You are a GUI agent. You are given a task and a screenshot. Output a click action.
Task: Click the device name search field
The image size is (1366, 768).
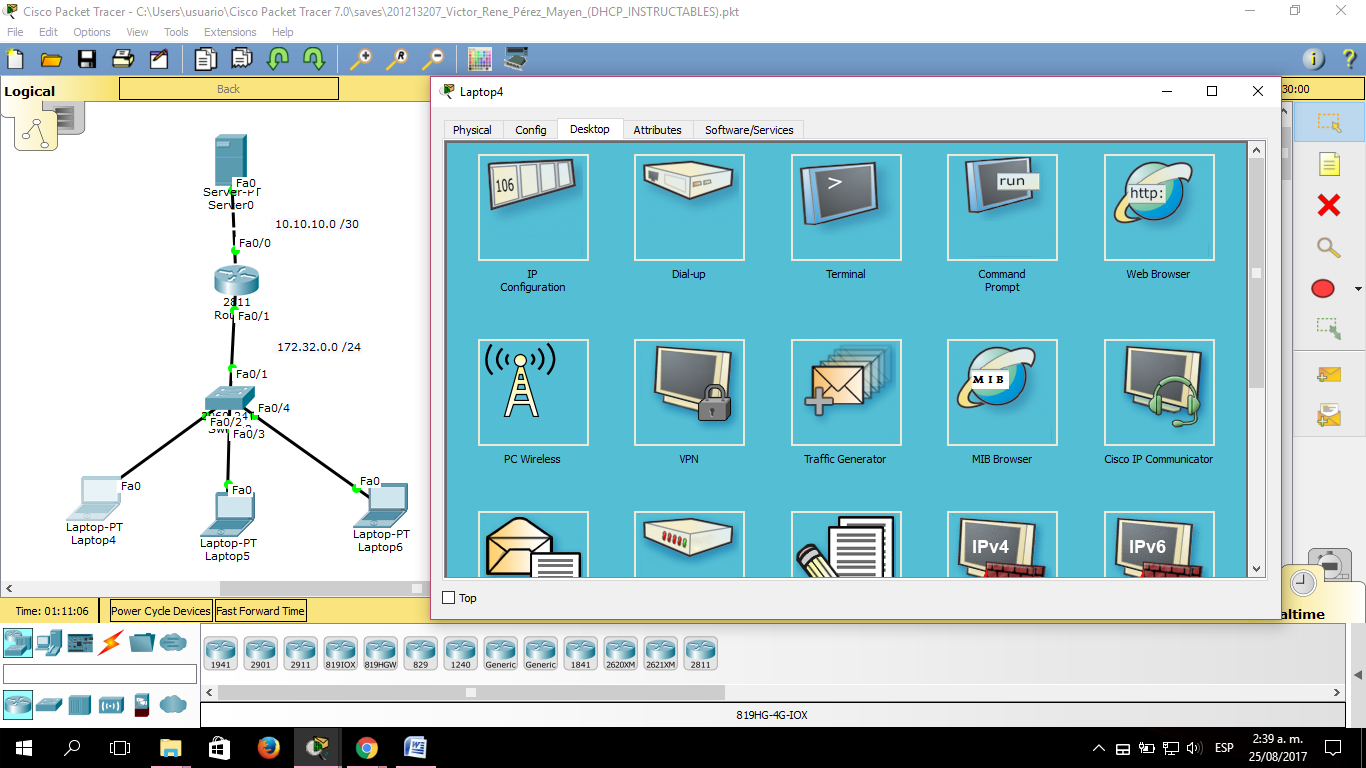(100, 674)
